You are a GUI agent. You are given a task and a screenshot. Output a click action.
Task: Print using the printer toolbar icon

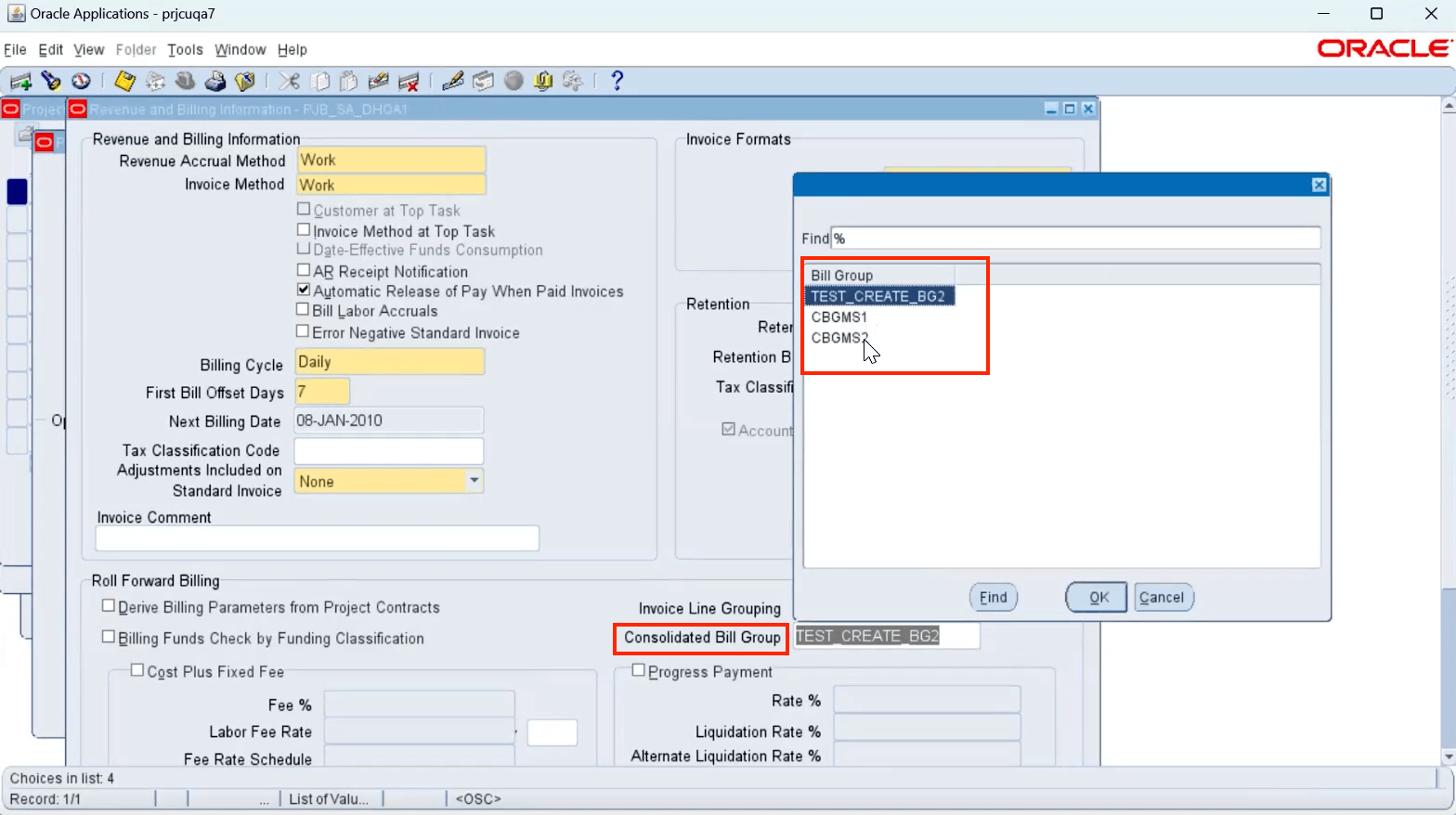pyautogui.click(x=215, y=82)
